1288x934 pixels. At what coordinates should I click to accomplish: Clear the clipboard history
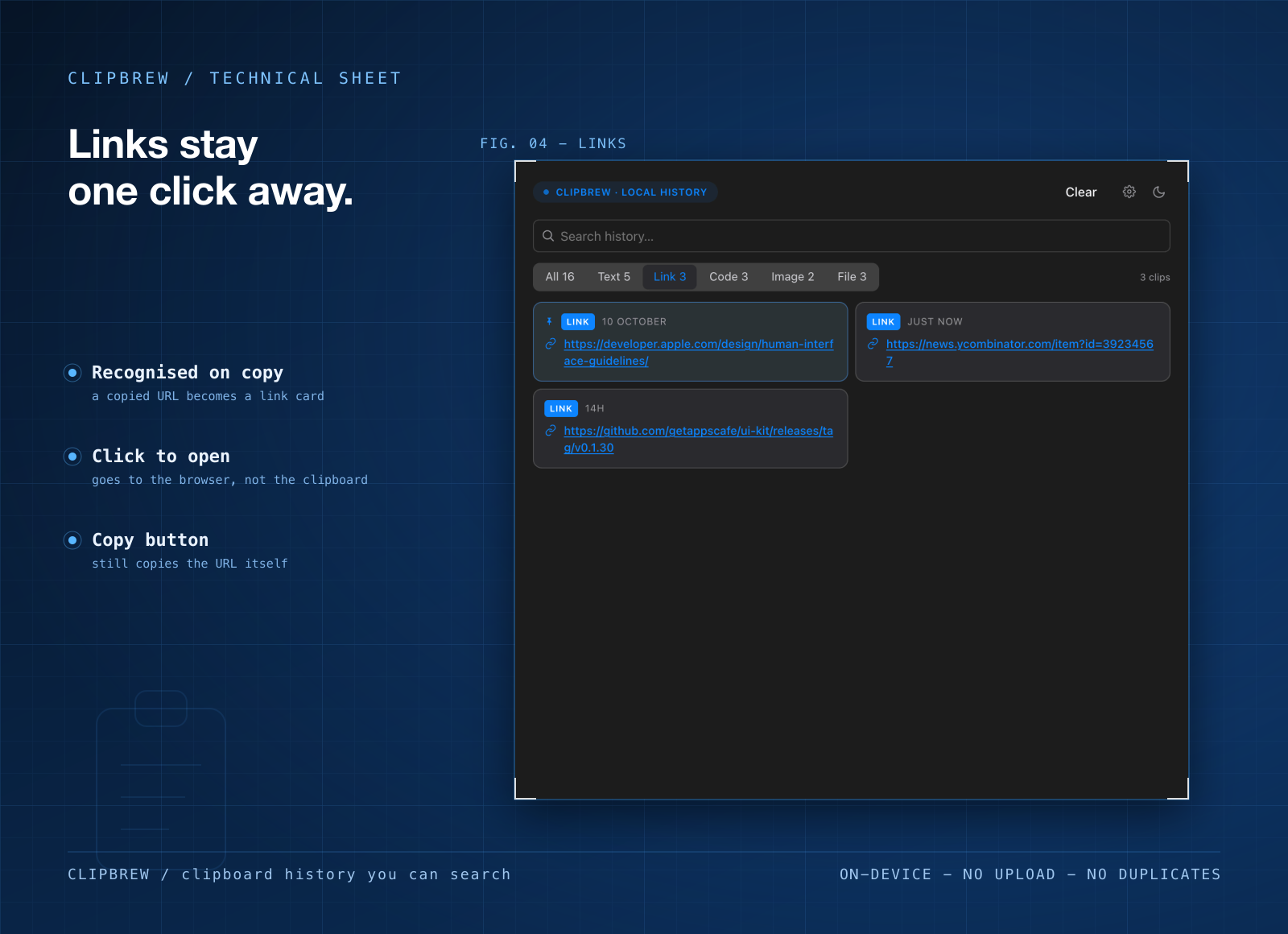point(1081,192)
